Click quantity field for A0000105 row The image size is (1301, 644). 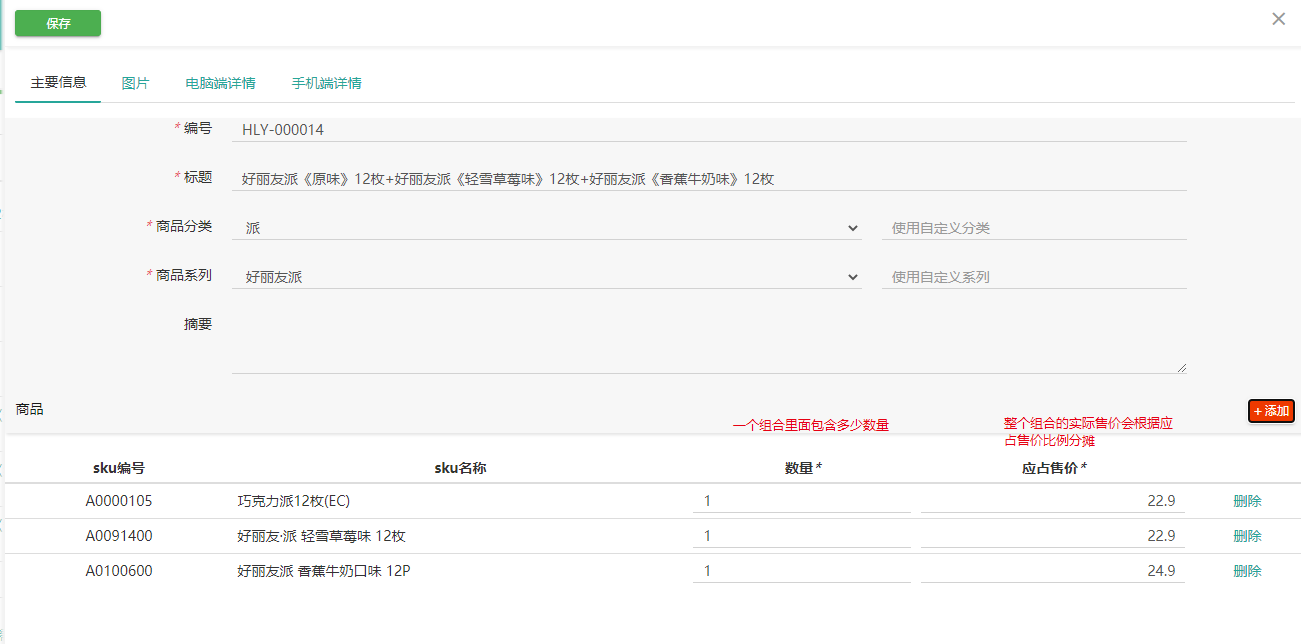coord(802,501)
